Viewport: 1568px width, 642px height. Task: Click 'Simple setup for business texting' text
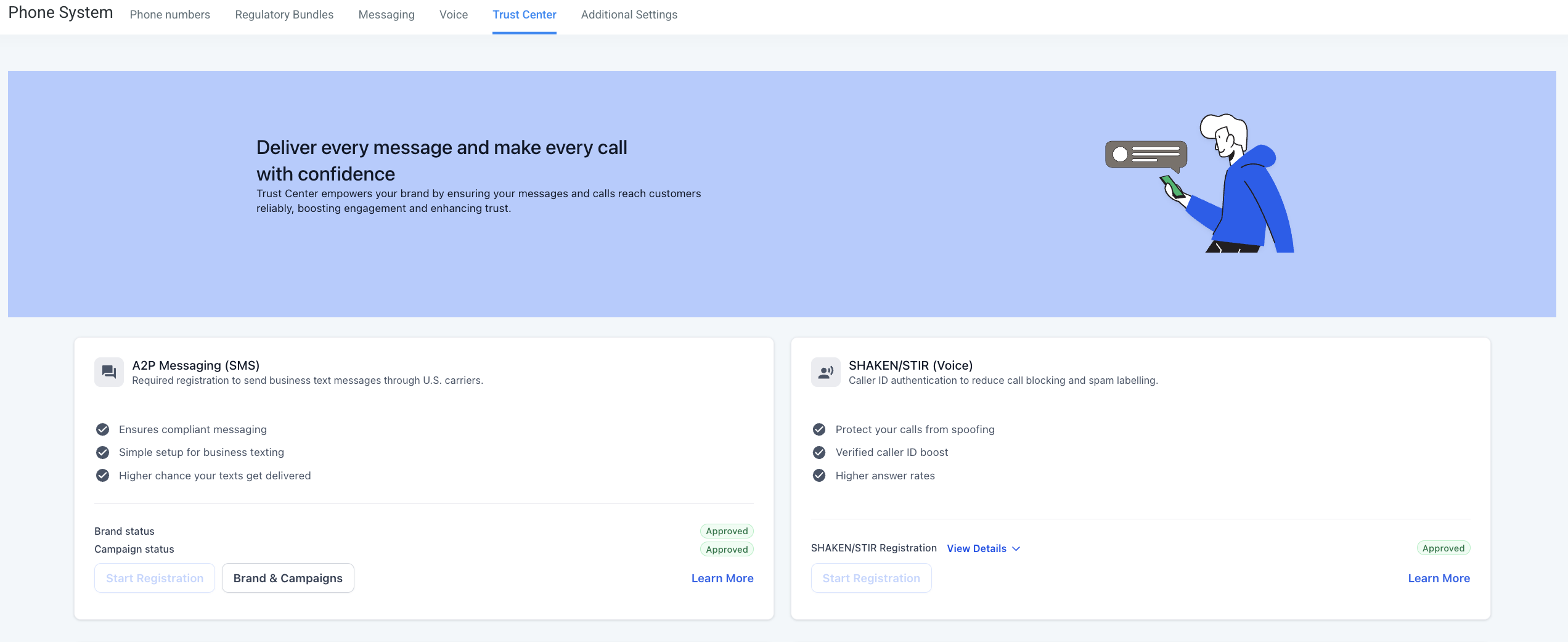click(x=202, y=452)
